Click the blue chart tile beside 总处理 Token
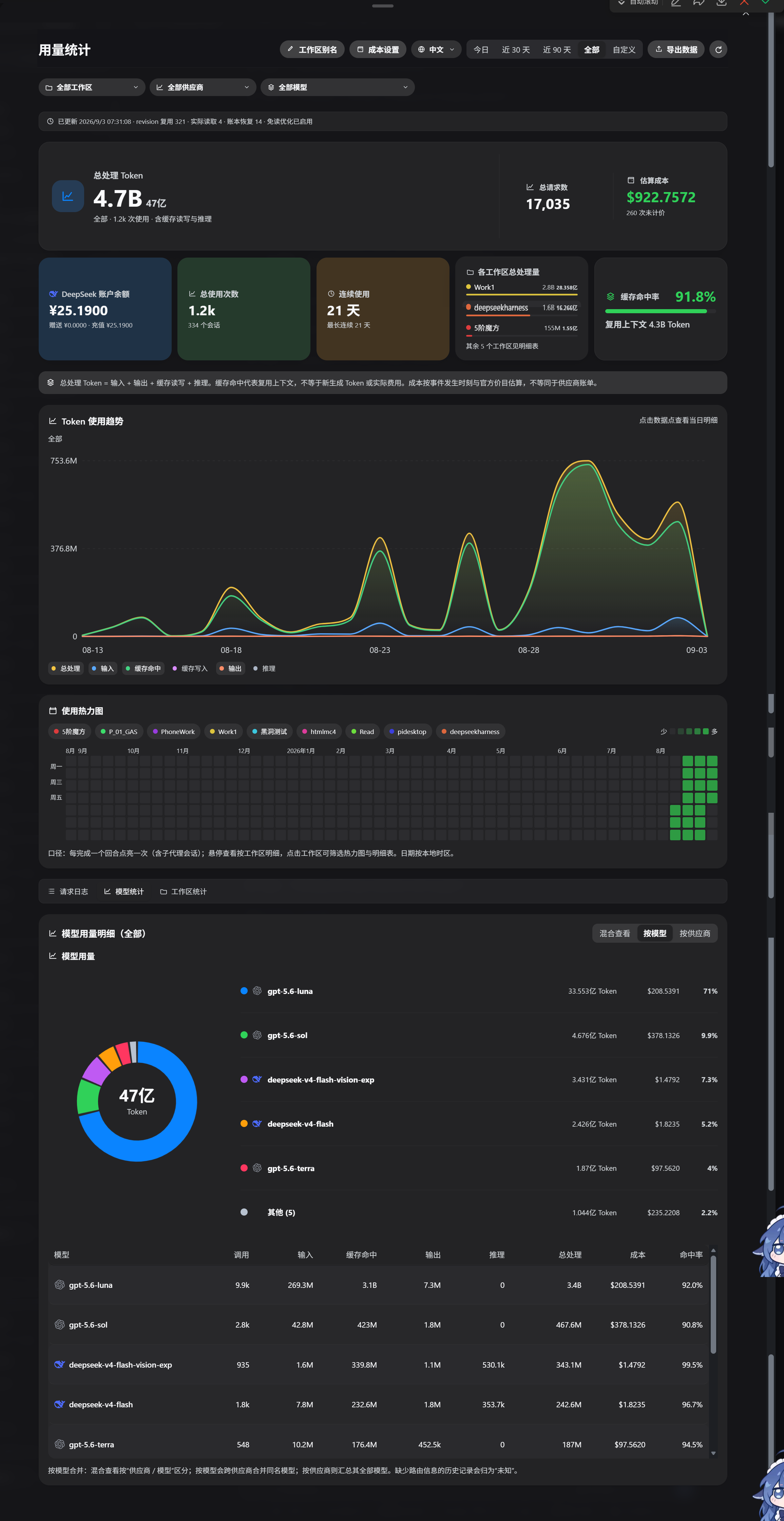 pyautogui.click(x=68, y=196)
